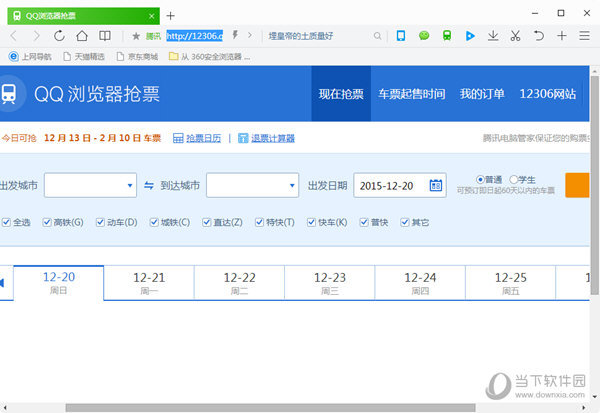Open the 退票计算器 link
Viewport: 600px width, 413px height.
(273, 138)
